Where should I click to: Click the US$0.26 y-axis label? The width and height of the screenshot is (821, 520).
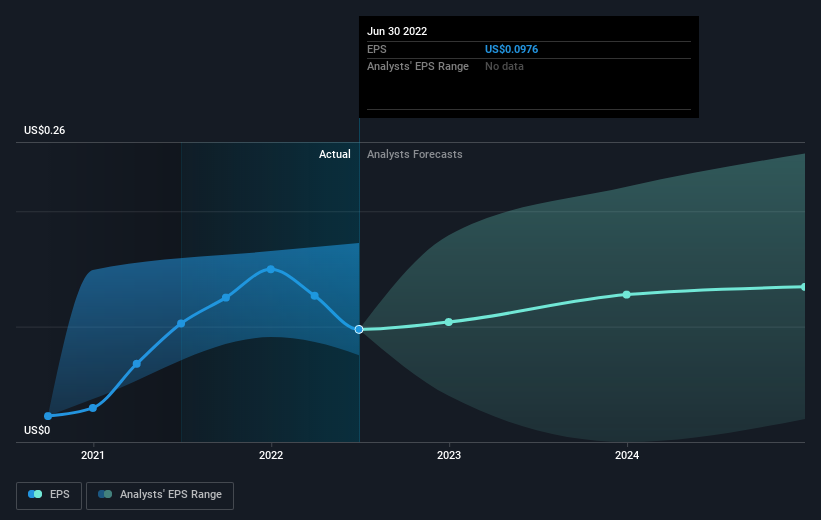pyautogui.click(x=45, y=130)
